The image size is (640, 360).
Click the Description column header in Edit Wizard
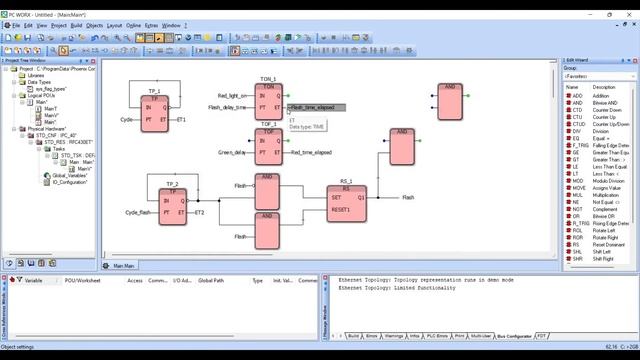[604, 87]
